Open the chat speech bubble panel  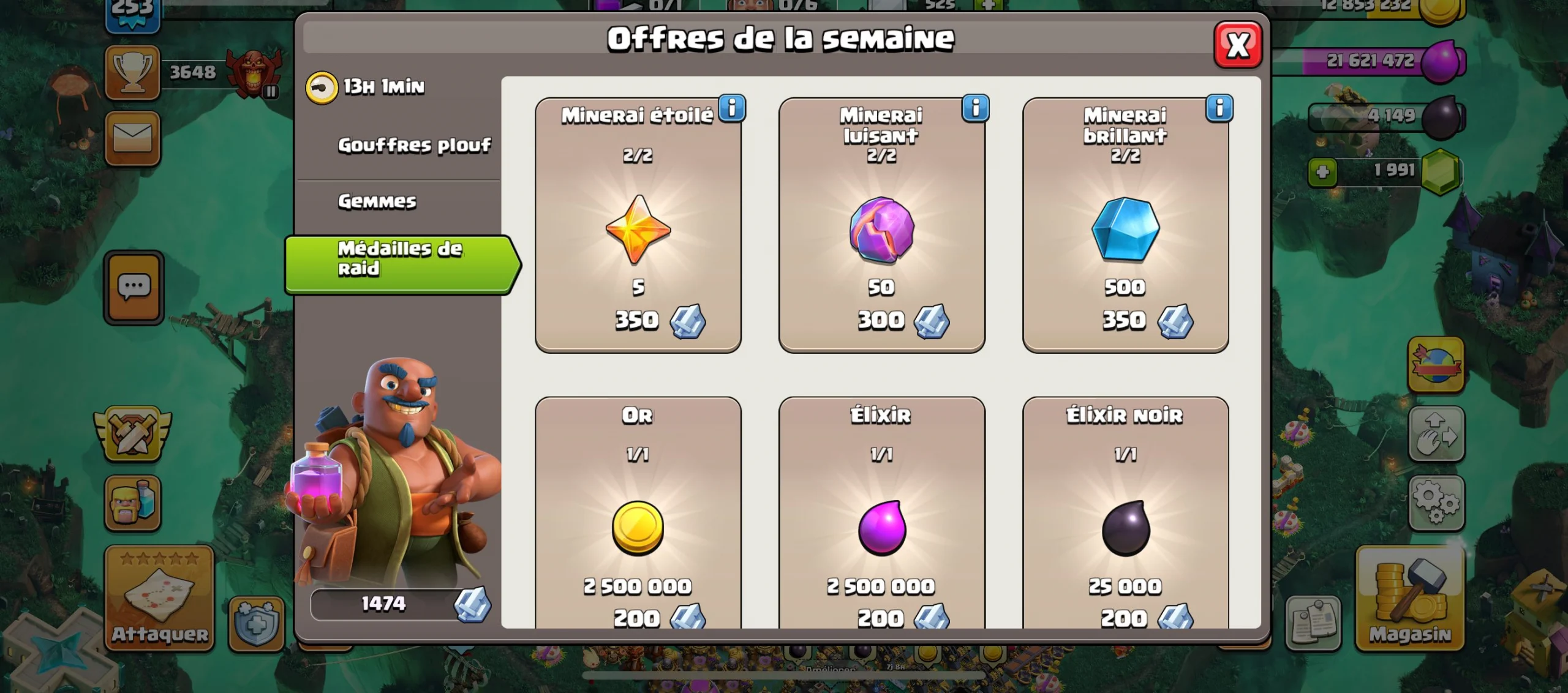134,287
